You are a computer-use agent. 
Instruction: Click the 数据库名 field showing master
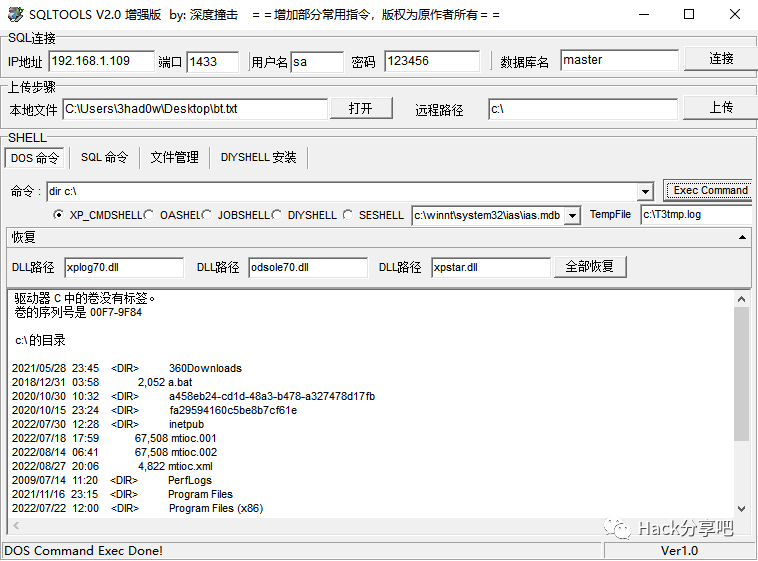pos(619,60)
